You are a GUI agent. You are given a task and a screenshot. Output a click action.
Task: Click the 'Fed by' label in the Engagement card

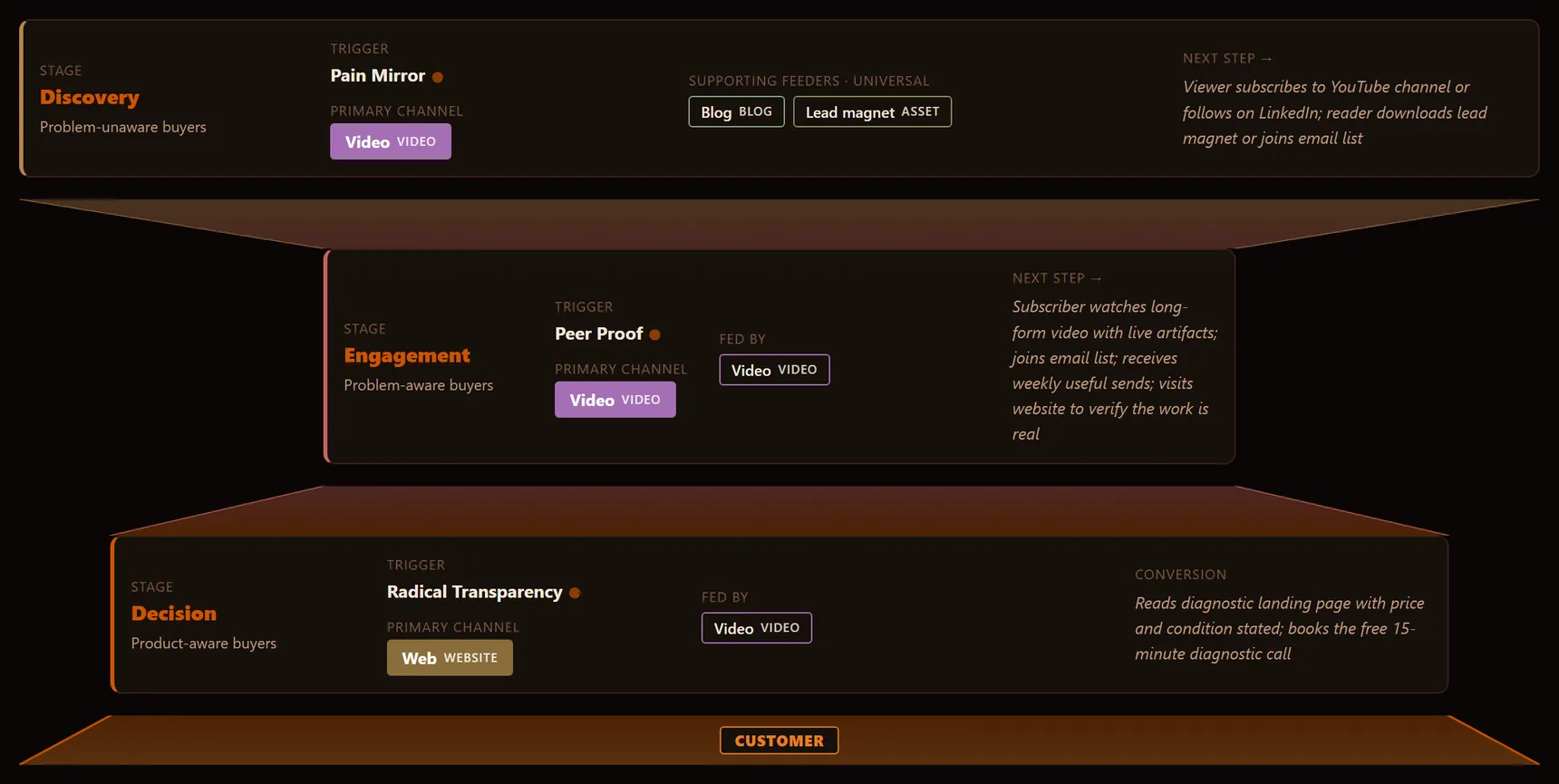[742, 339]
